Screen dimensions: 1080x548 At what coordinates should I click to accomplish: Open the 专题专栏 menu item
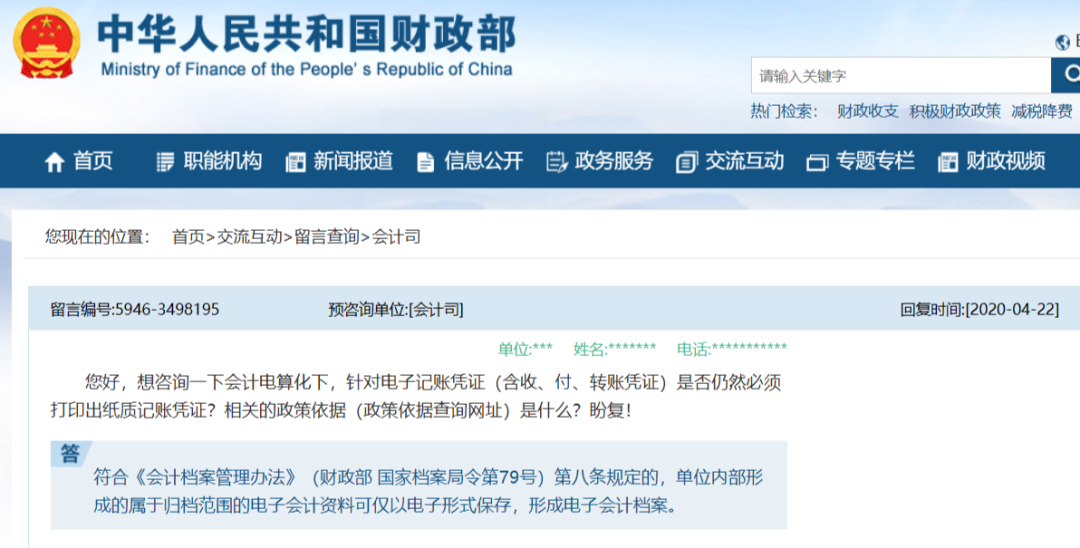coord(875,161)
